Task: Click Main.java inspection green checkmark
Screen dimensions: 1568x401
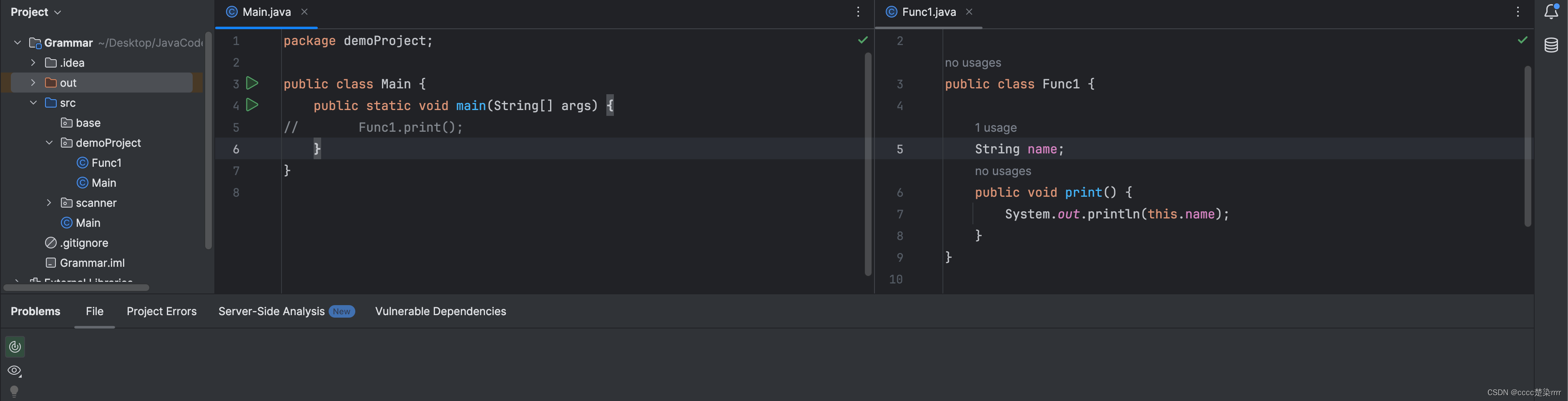Action: click(863, 40)
